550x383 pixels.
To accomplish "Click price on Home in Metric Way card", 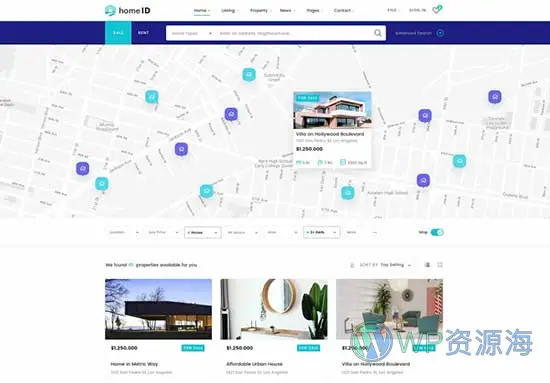I will pyautogui.click(x=124, y=348).
